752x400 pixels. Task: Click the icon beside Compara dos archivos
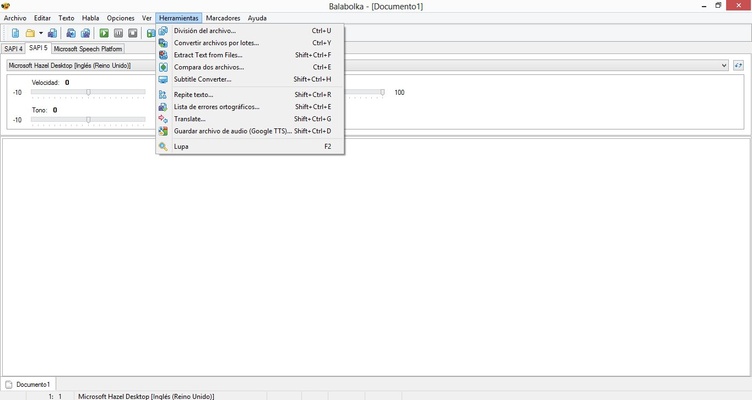[x=163, y=67]
